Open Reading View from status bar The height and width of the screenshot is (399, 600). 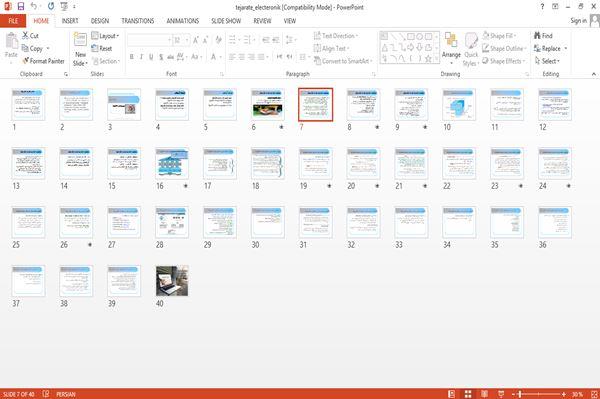(x=484, y=394)
